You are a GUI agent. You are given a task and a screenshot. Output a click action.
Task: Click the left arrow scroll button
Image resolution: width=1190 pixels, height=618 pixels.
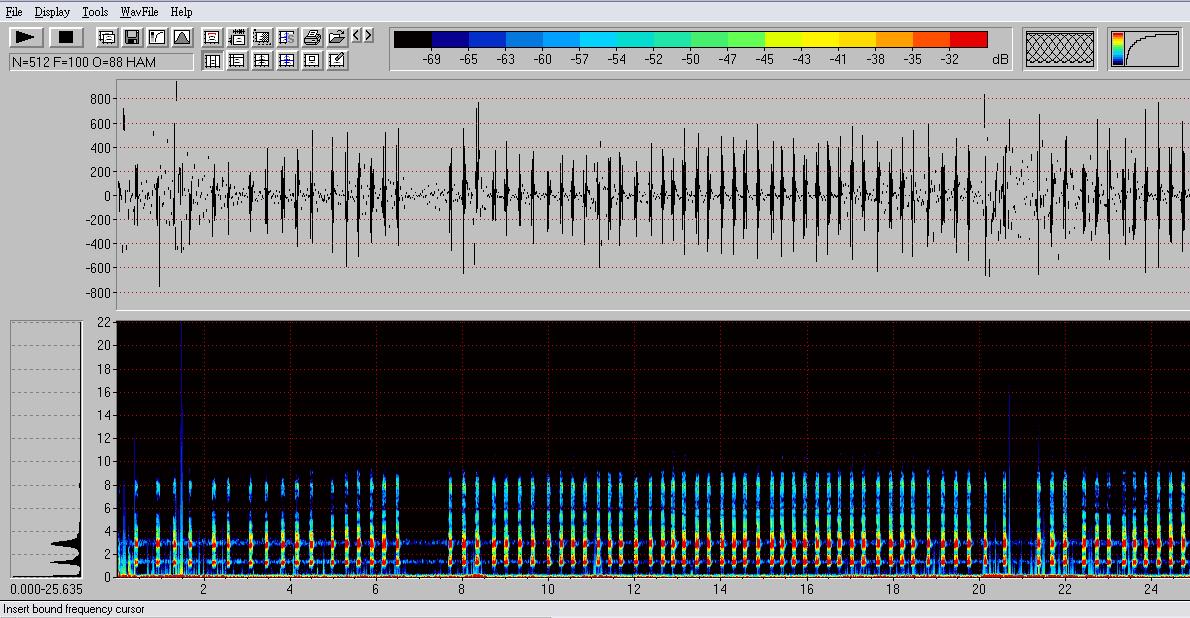tap(356, 36)
